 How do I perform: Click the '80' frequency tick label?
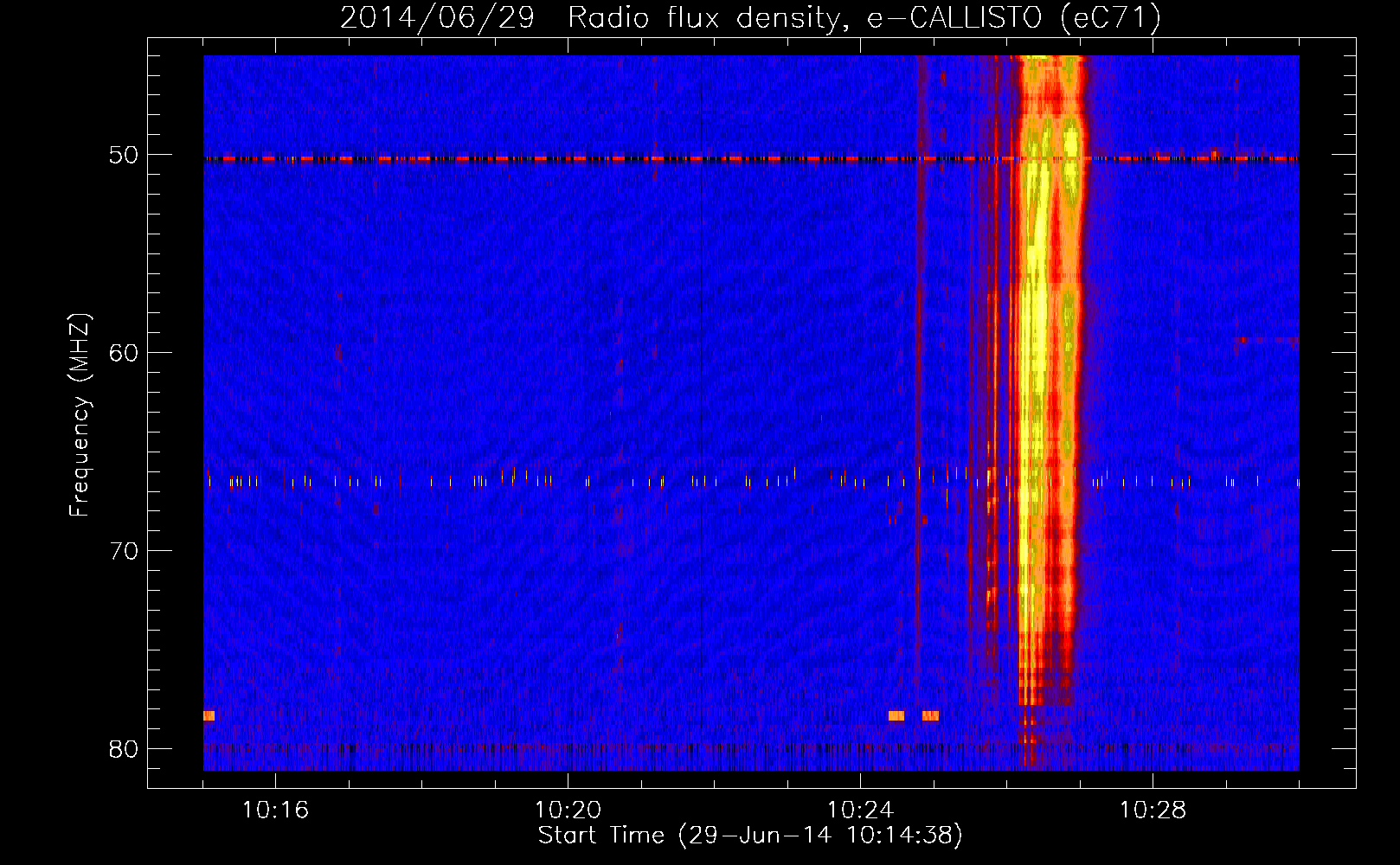(124, 748)
